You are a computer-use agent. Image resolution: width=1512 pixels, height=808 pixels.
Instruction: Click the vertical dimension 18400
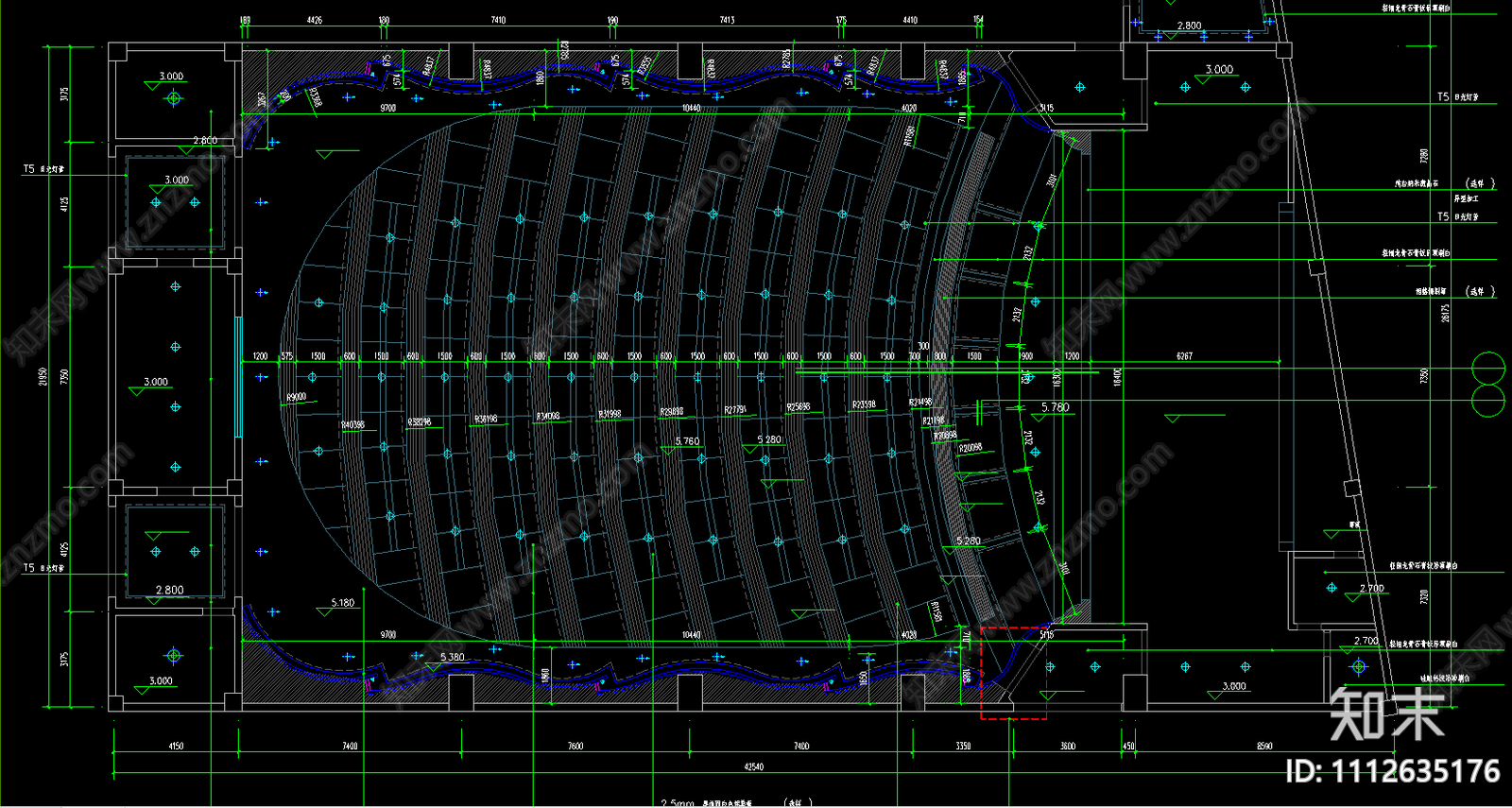(1117, 376)
